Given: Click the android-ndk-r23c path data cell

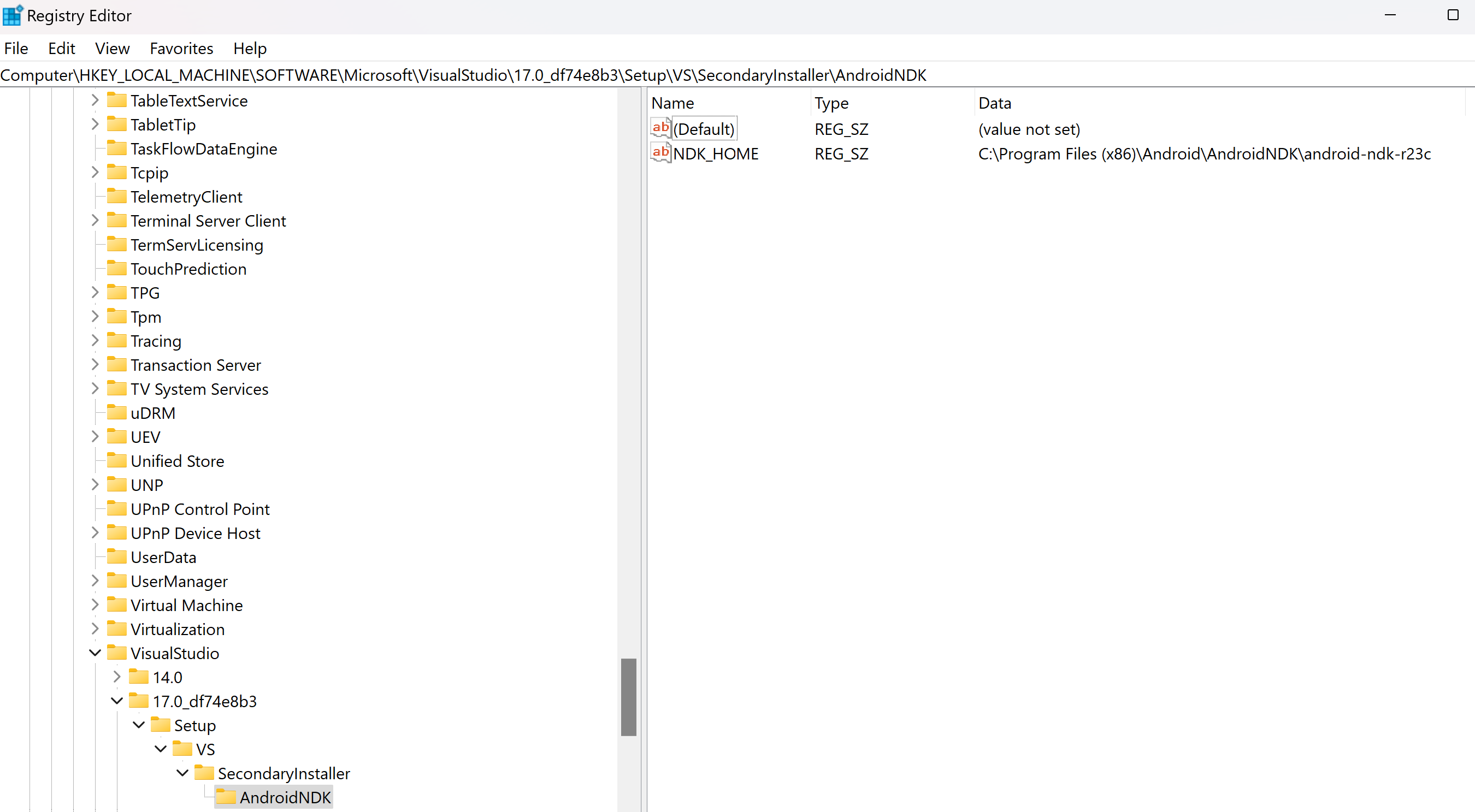Looking at the screenshot, I should point(1204,153).
